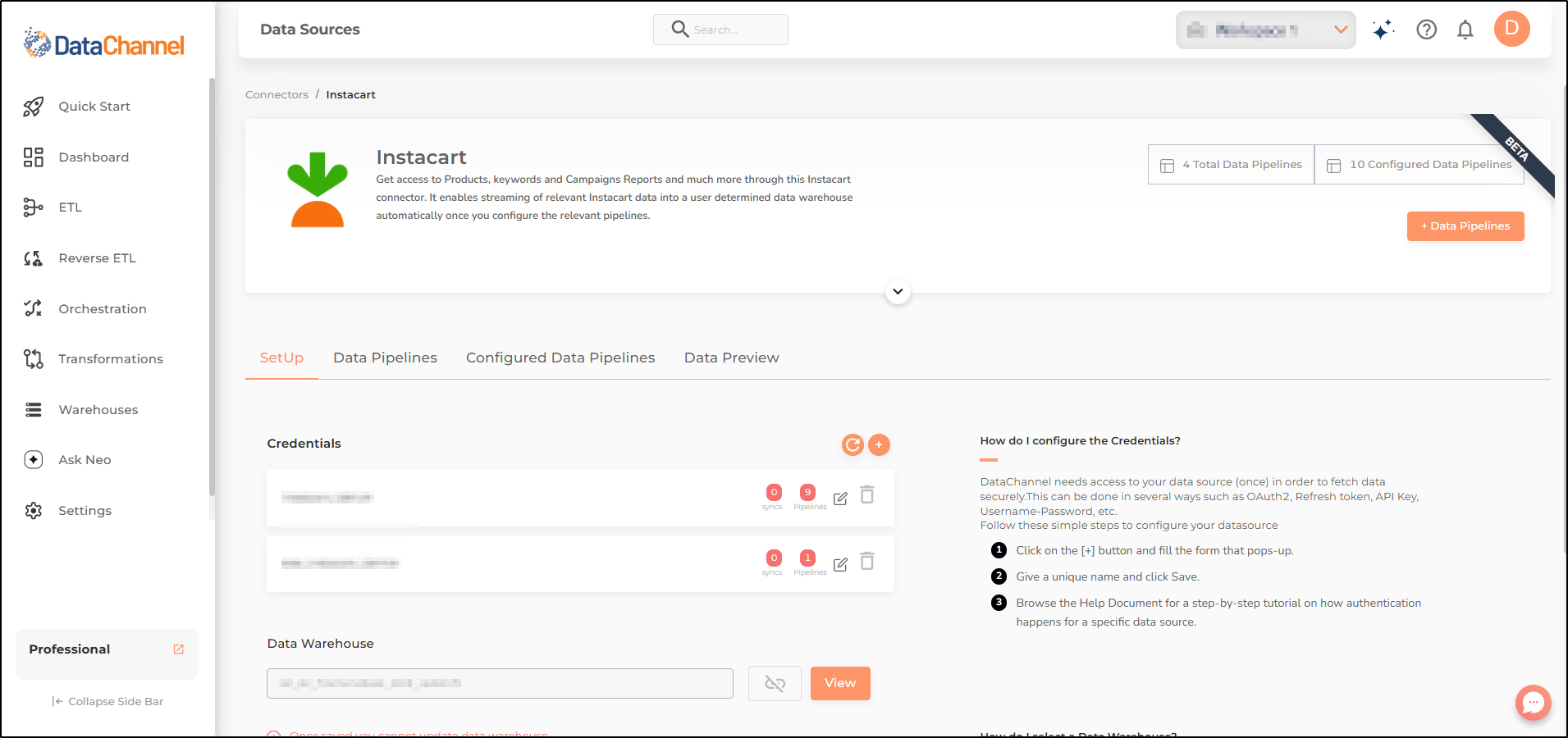Click the unlink data warehouse icon
Screen dimensions: 1568x738
tap(775, 683)
